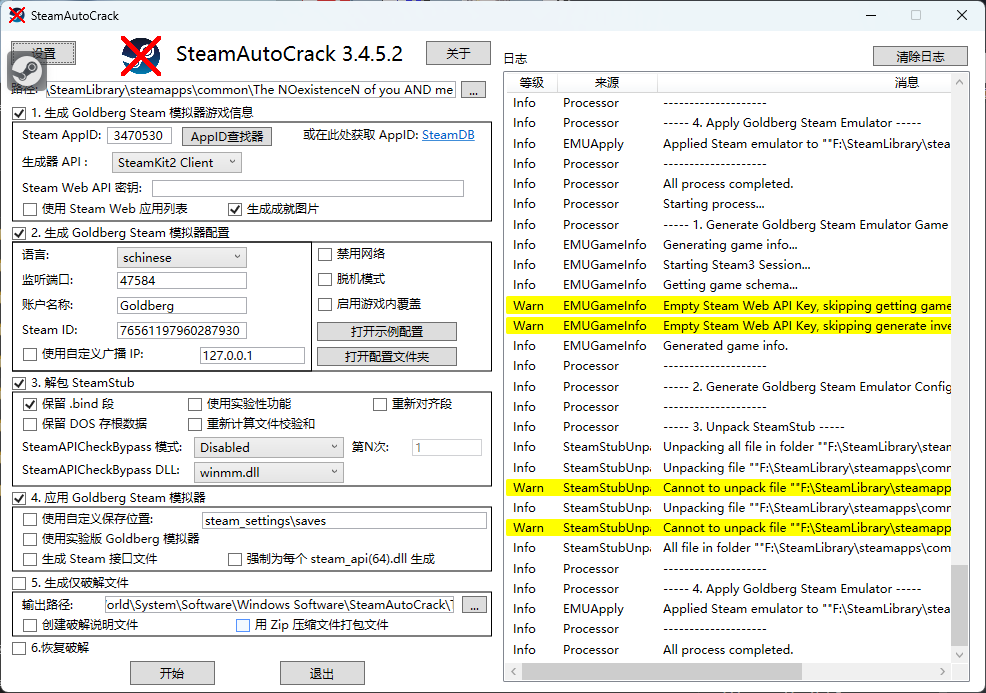
Task: Click the browse button next to 输出路径
Action: pos(474,604)
